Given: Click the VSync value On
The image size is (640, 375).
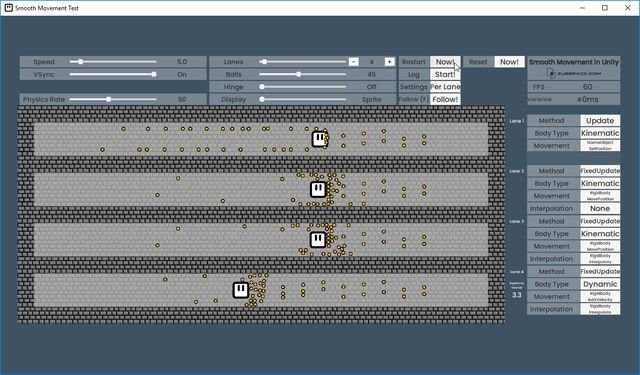Looking at the screenshot, I should pos(182,74).
